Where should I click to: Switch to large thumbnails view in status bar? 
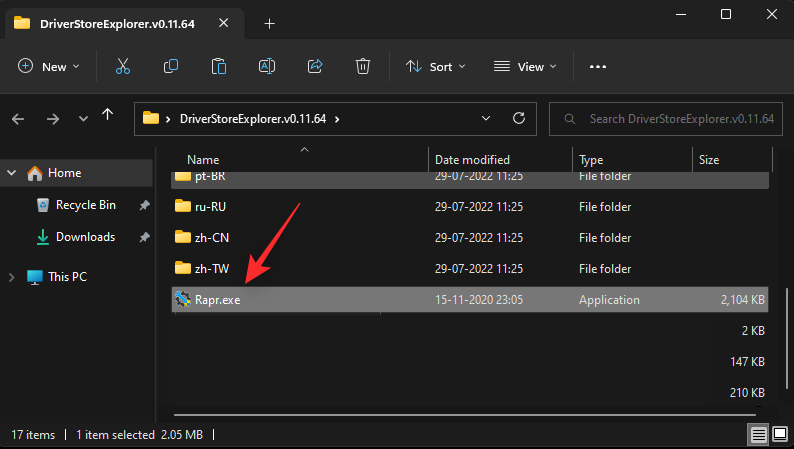click(x=778, y=435)
